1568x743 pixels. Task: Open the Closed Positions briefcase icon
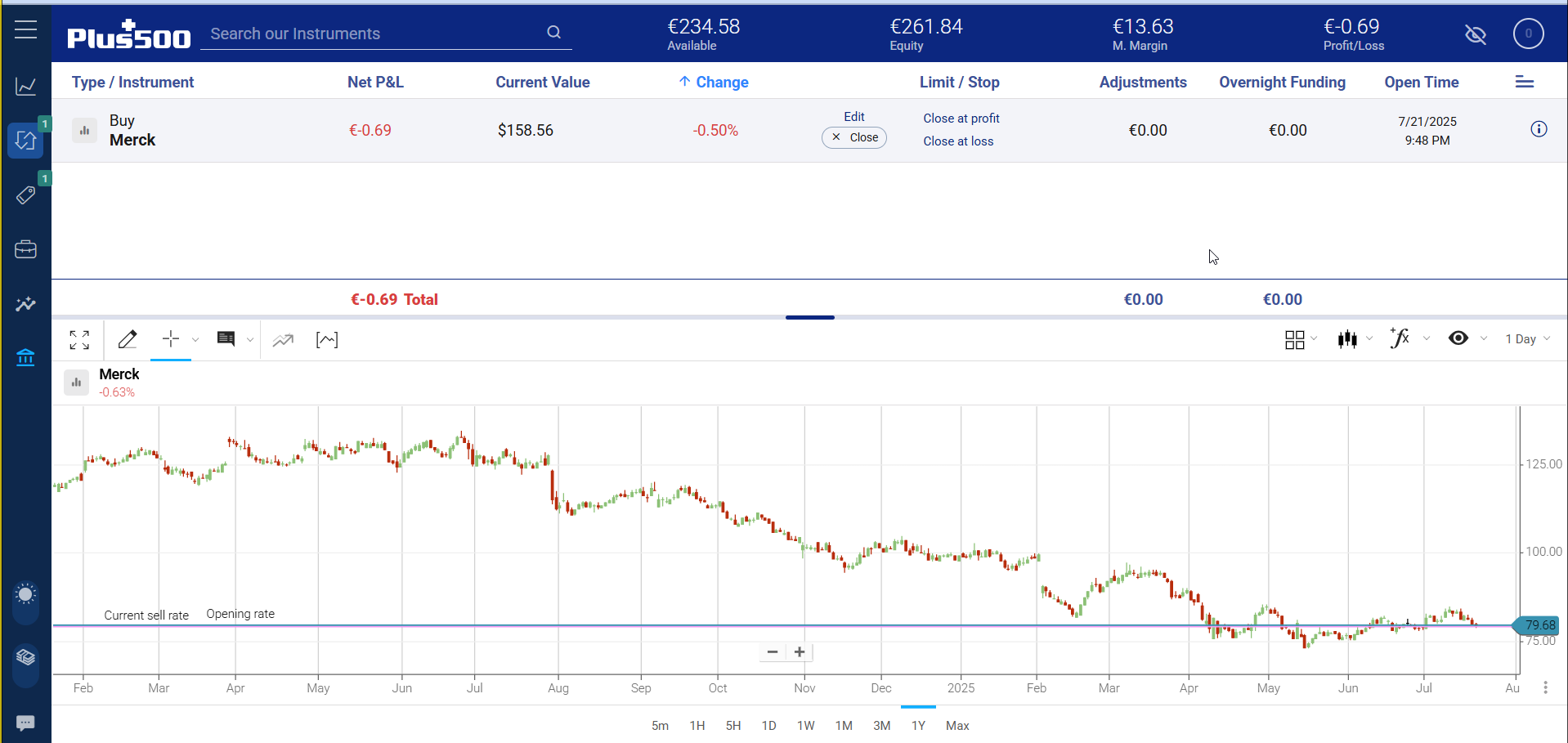[x=25, y=249]
